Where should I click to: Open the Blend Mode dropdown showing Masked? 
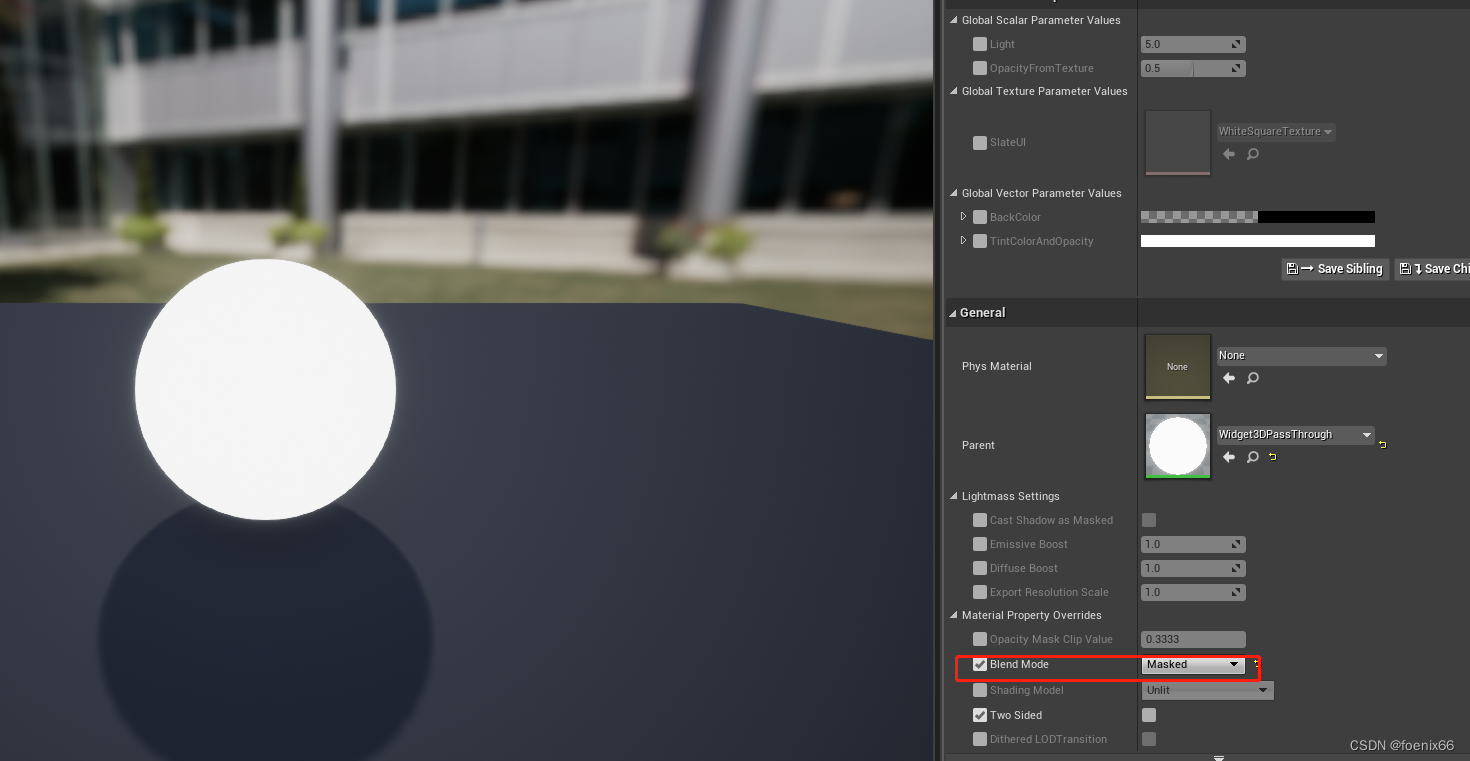[x=1193, y=664]
